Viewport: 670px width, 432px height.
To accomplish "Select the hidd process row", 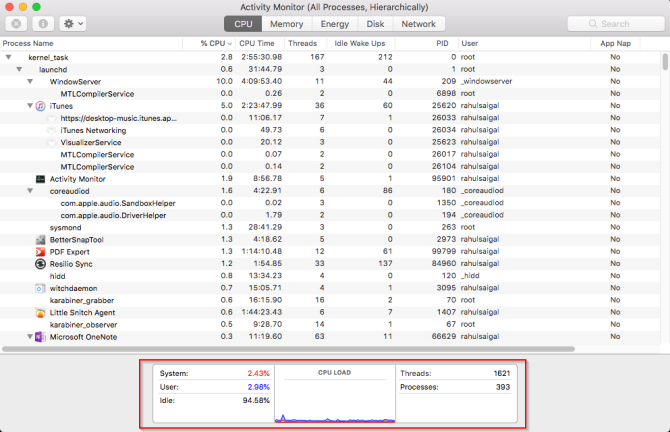I will [x=330, y=276].
